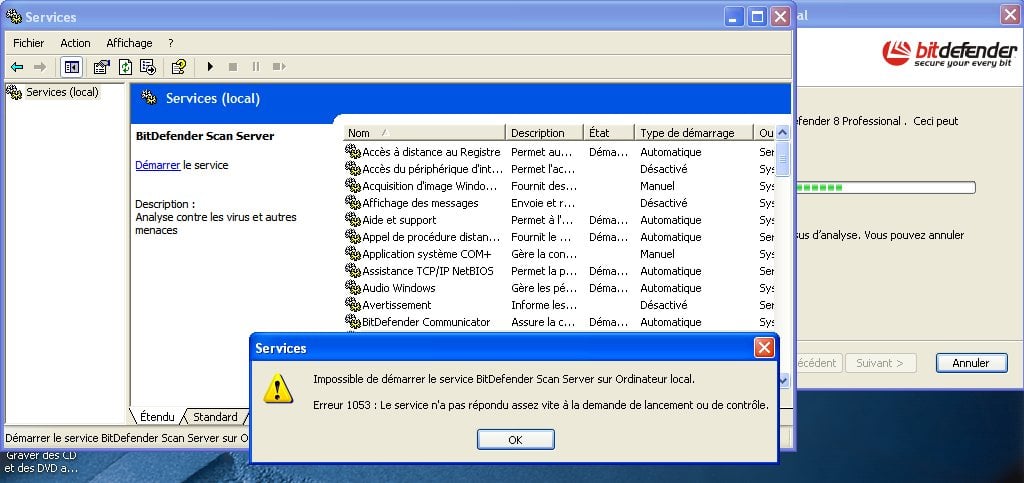Screen dimensions: 1024x483
Task: Click the scroll down arrow of services list
Action: [x=782, y=379]
